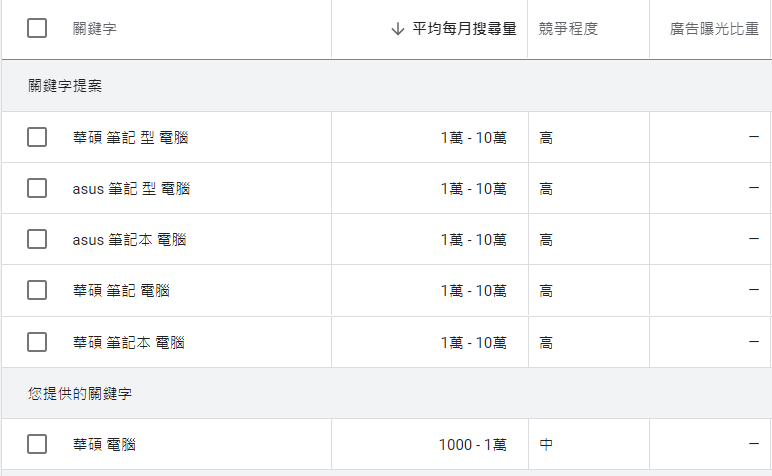Screen dimensions: 772x476
Task: Click the 中 competition cell for 華碩 電腦
Action: (546, 444)
